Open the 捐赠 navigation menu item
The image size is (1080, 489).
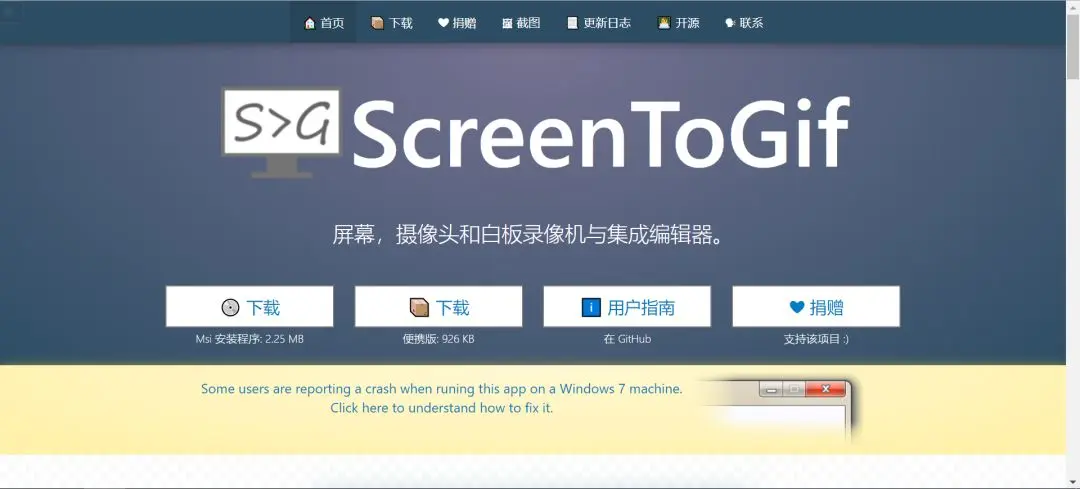[x=457, y=23]
